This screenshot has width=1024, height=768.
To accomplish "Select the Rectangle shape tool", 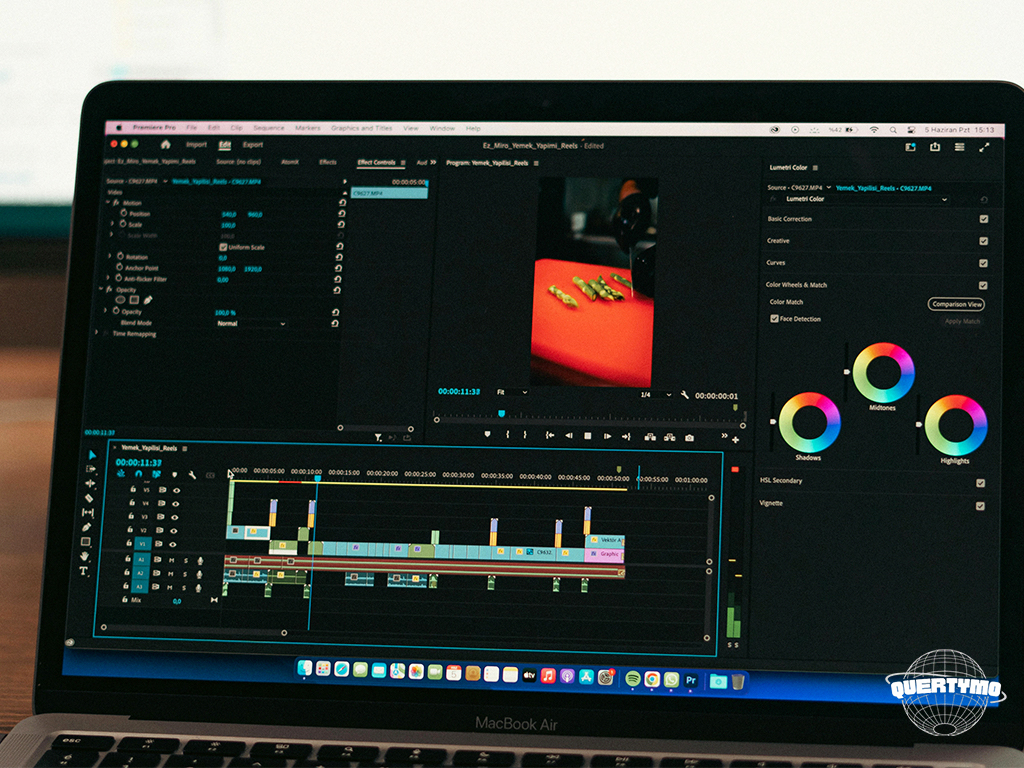I will pos(86,541).
